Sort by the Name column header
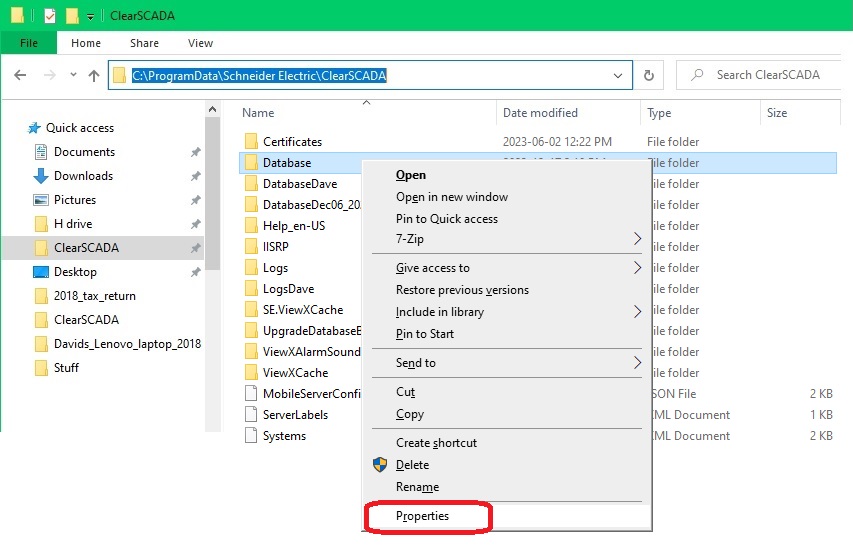Image resolution: width=853 pixels, height=547 pixels. [x=258, y=113]
